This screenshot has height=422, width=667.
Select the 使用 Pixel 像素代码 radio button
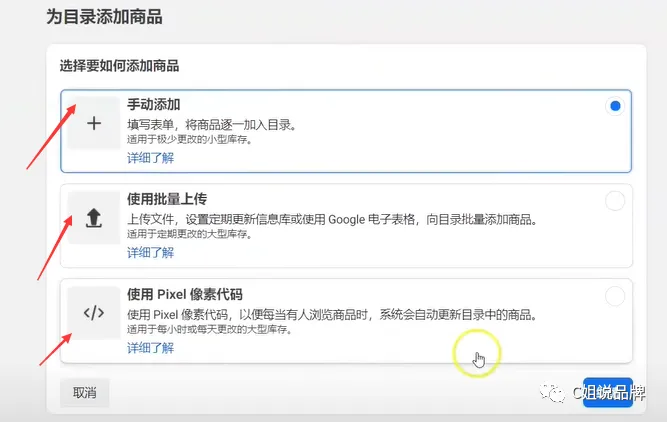coord(615,296)
